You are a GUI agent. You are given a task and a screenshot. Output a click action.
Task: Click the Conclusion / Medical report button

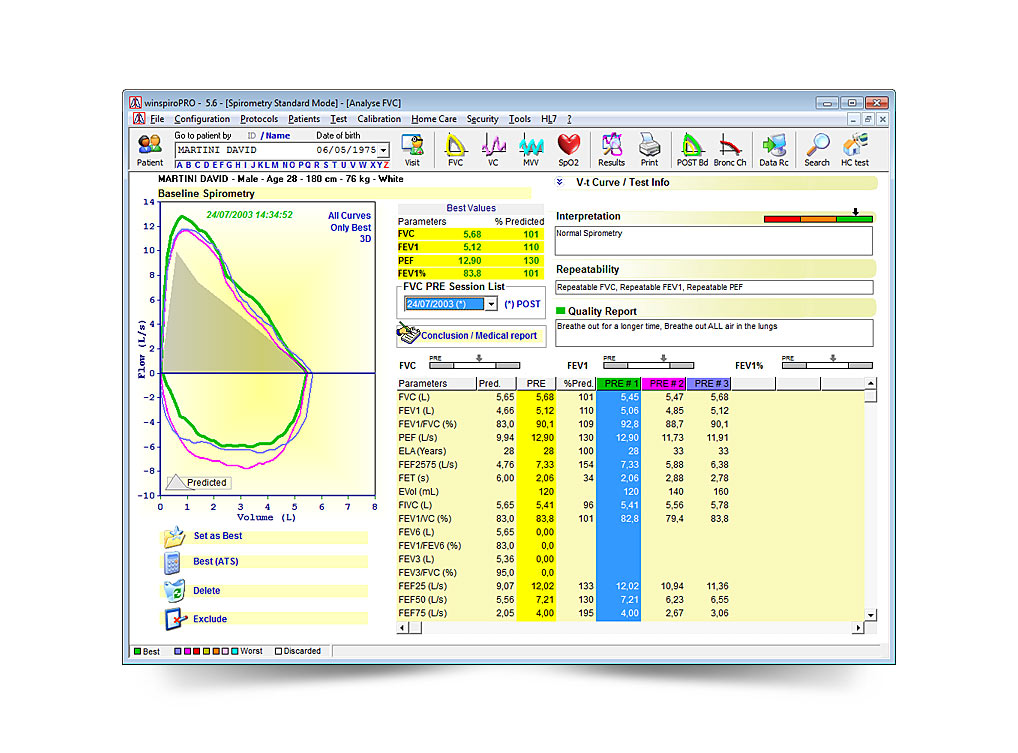pyautogui.click(x=469, y=335)
